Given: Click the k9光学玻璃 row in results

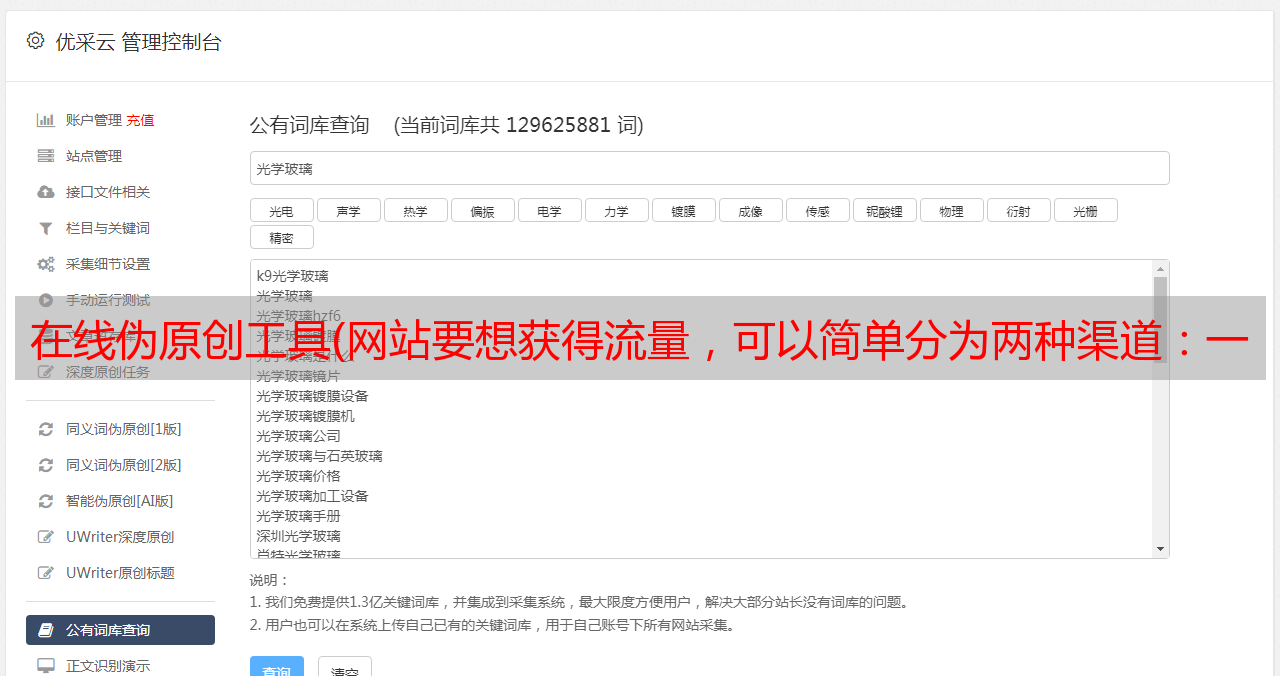Looking at the screenshot, I should 292,276.
